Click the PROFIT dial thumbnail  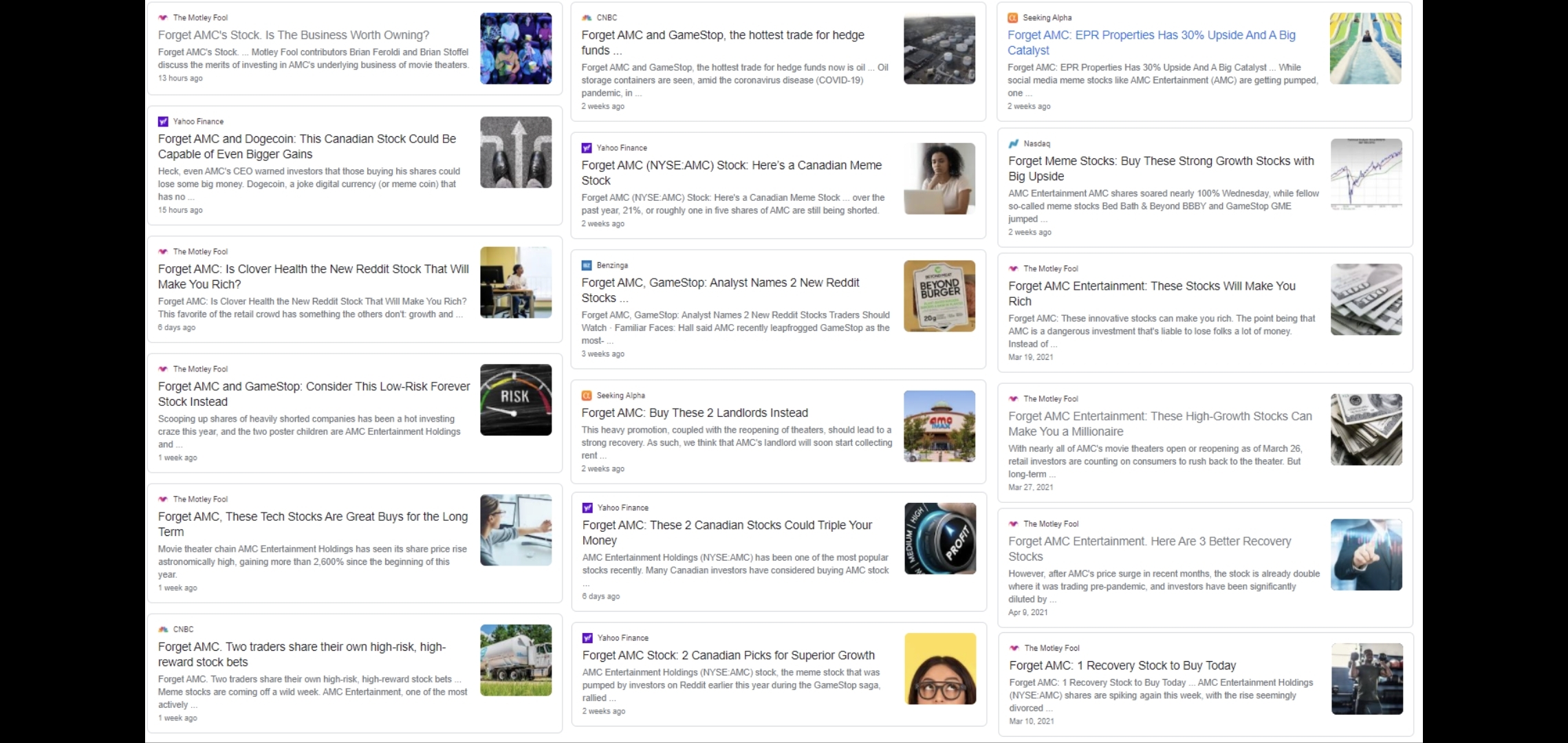click(940, 539)
